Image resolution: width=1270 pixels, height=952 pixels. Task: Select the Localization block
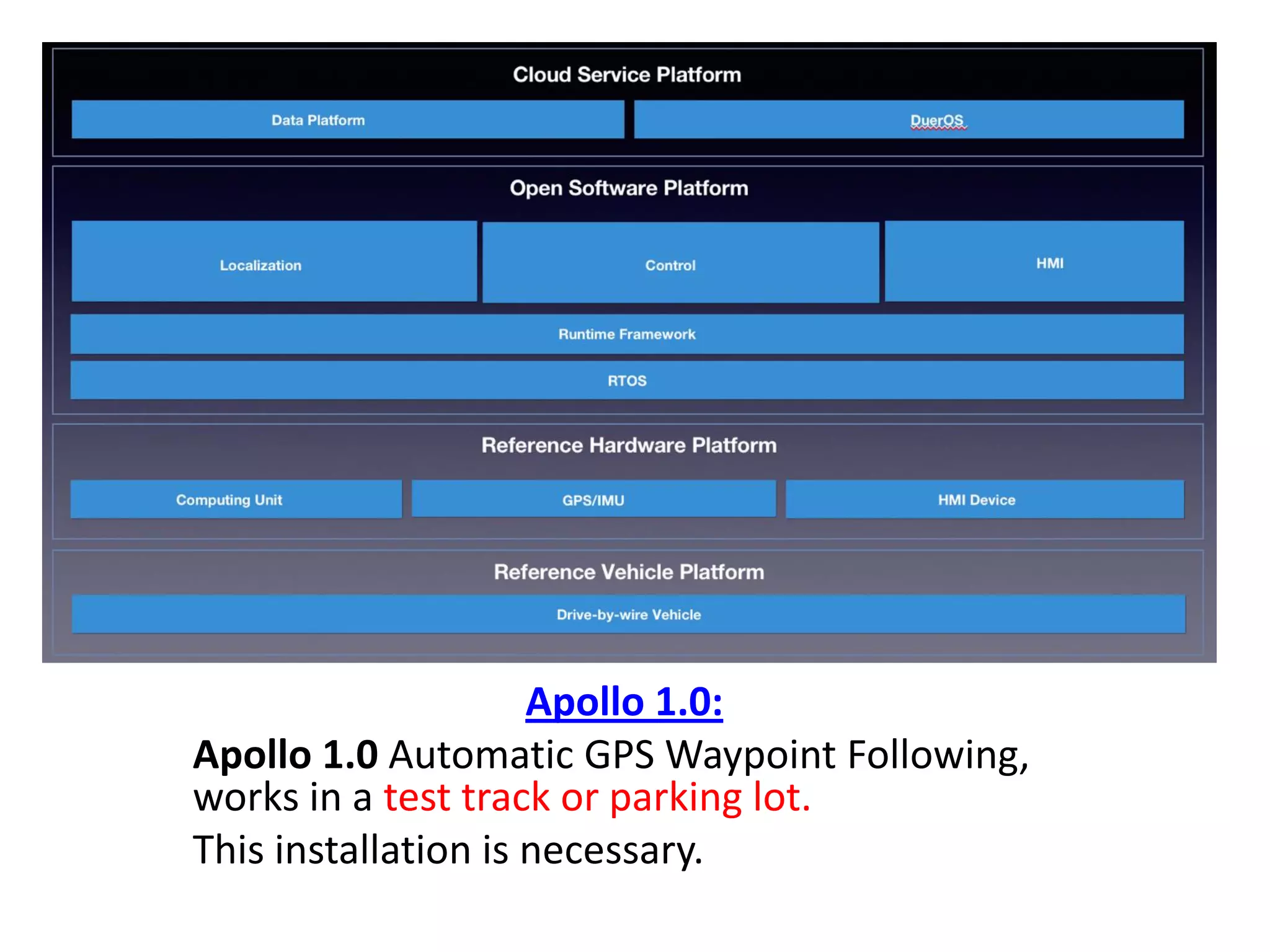pos(274,262)
